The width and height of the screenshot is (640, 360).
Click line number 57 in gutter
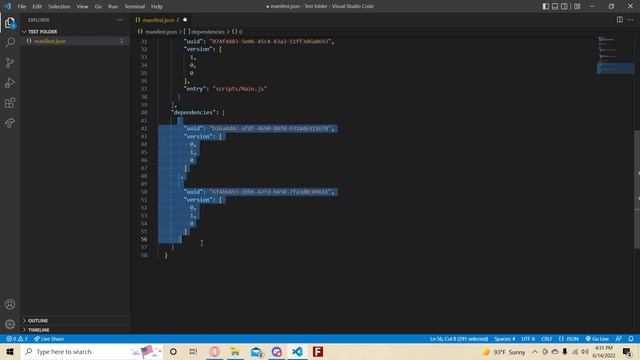pyautogui.click(x=144, y=247)
